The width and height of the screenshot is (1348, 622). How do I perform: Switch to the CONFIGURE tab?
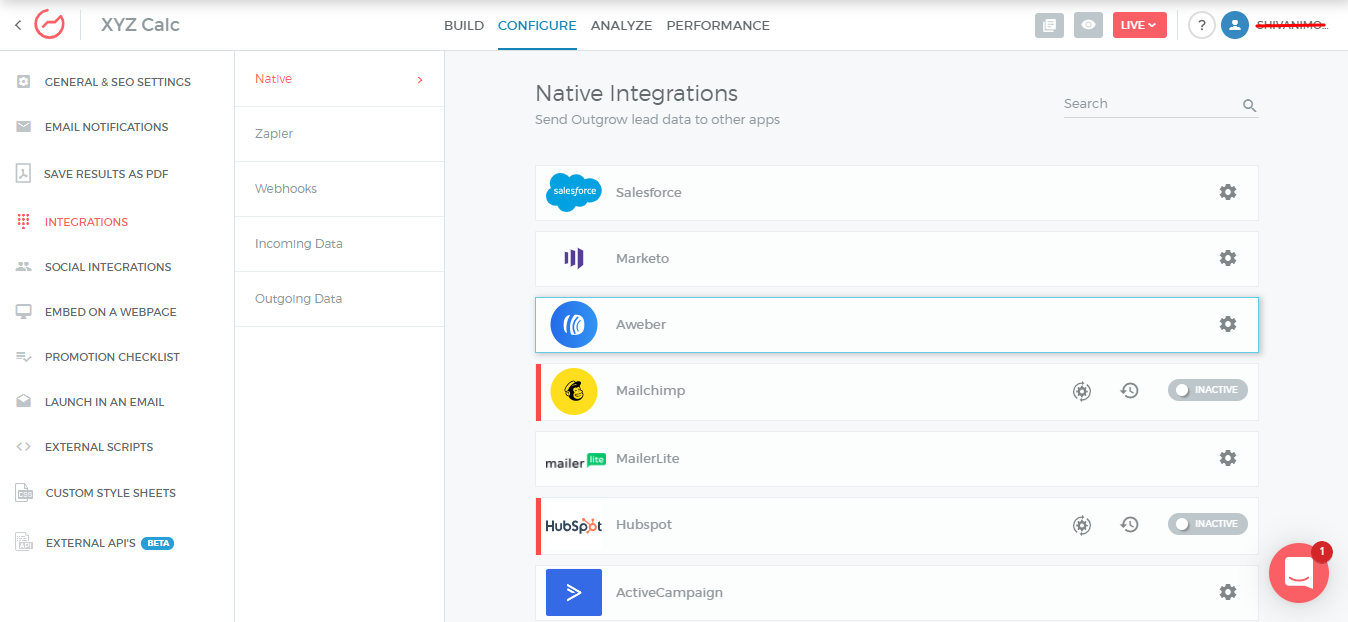pyautogui.click(x=537, y=26)
